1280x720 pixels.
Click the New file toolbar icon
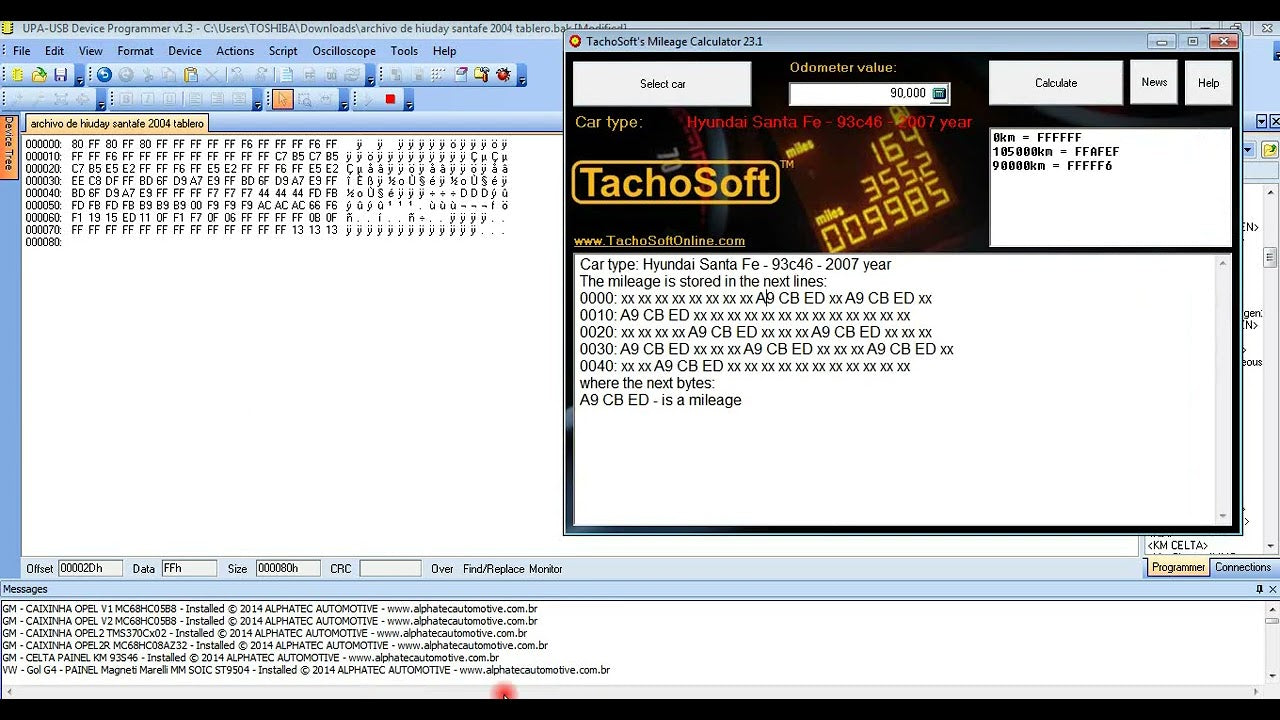click(x=17, y=75)
